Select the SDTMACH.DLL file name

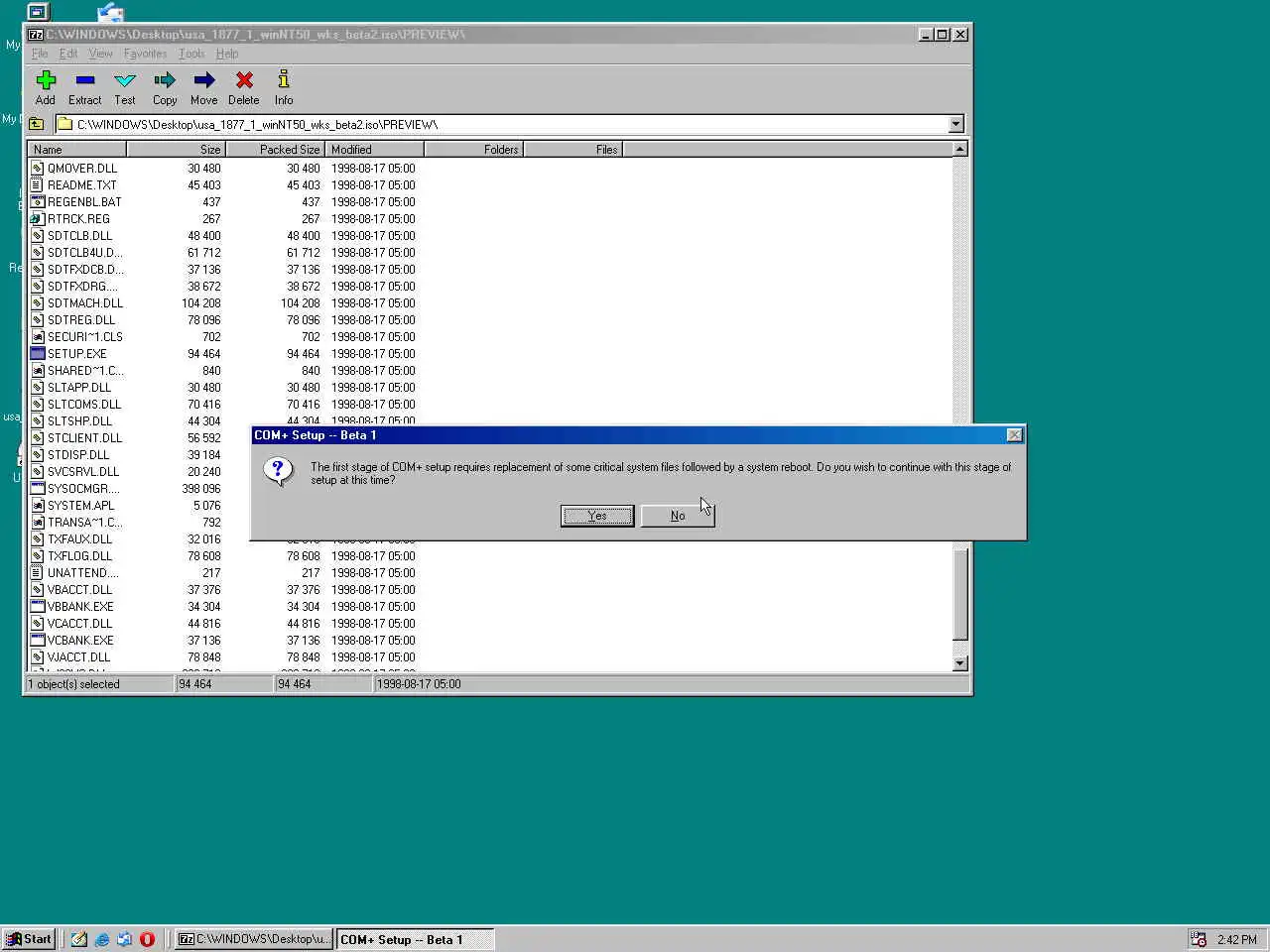click(x=85, y=303)
